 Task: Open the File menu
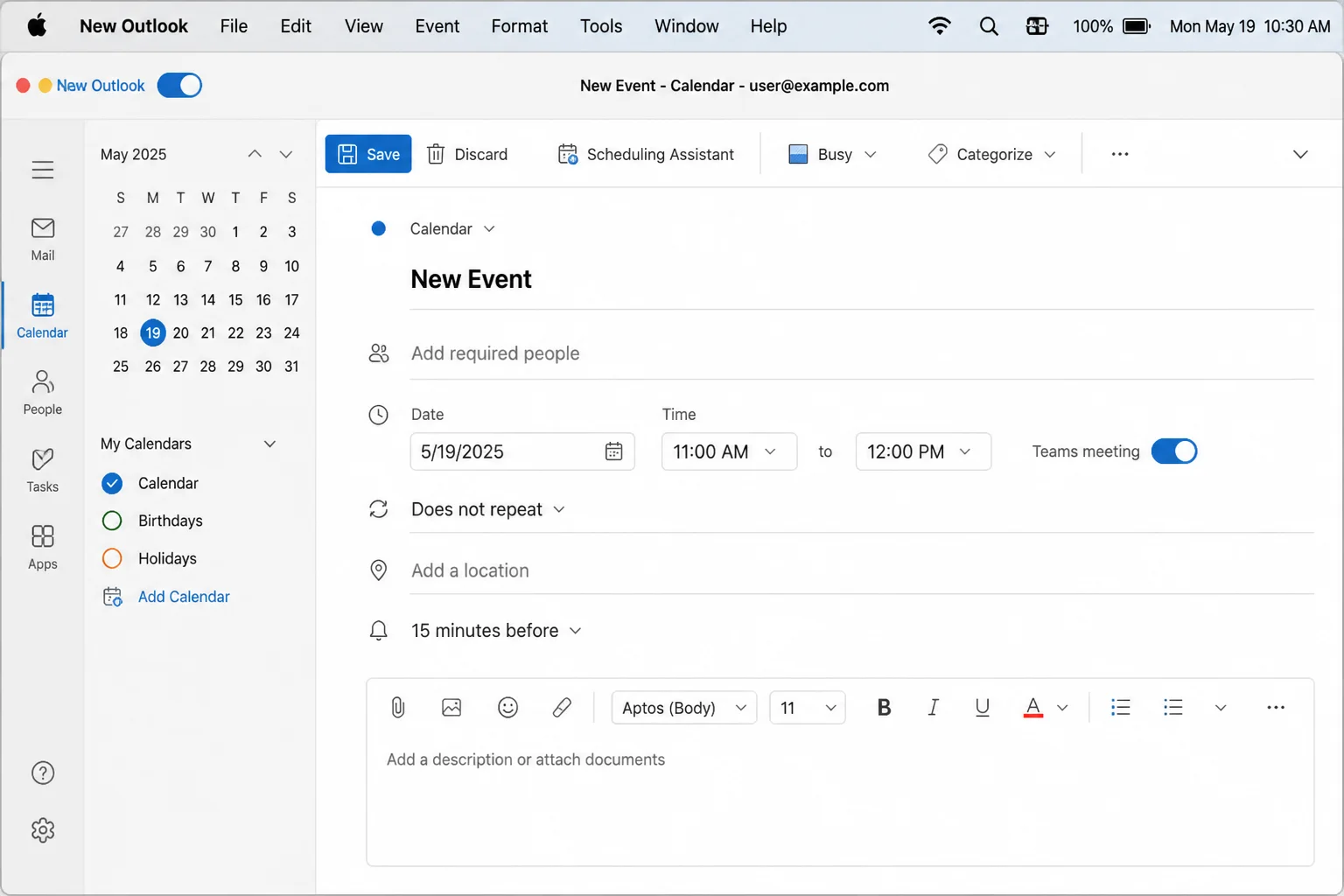pyautogui.click(x=234, y=26)
